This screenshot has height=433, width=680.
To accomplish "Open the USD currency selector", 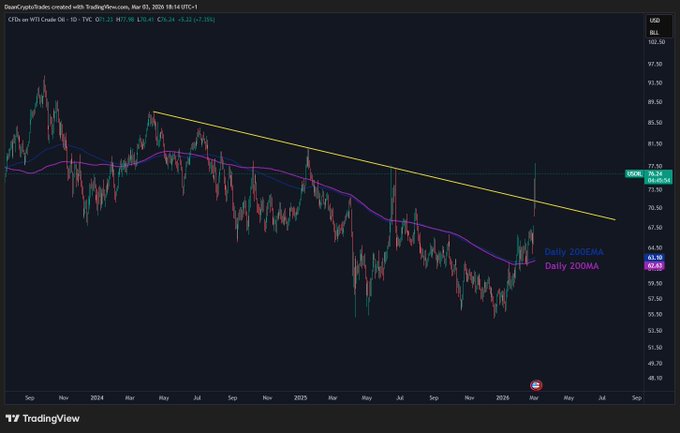I will (x=655, y=20).
